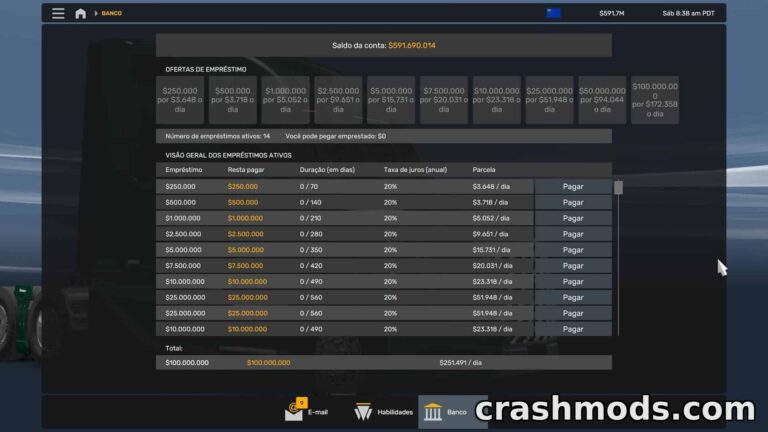Screen dimensions: 768x432
Task: Select the $7.500.000 loan offer card
Action: 444,100
